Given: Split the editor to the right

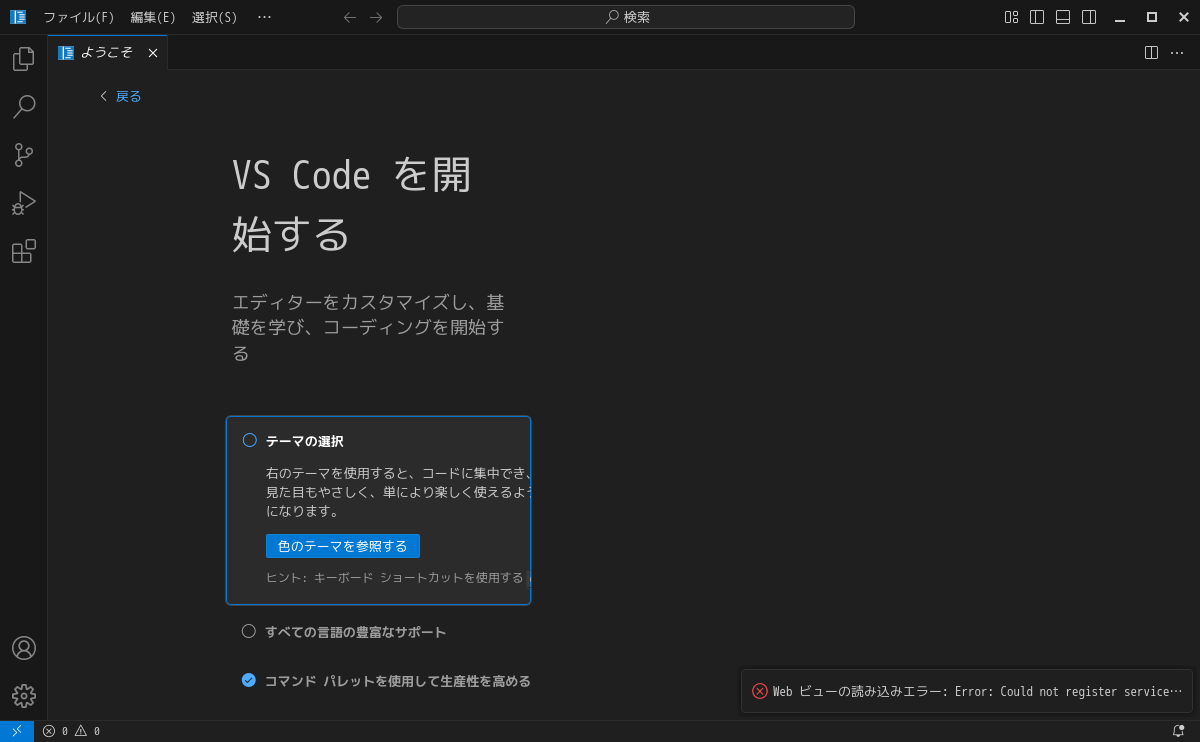Looking at the screenshot, I should (1151, 52).
